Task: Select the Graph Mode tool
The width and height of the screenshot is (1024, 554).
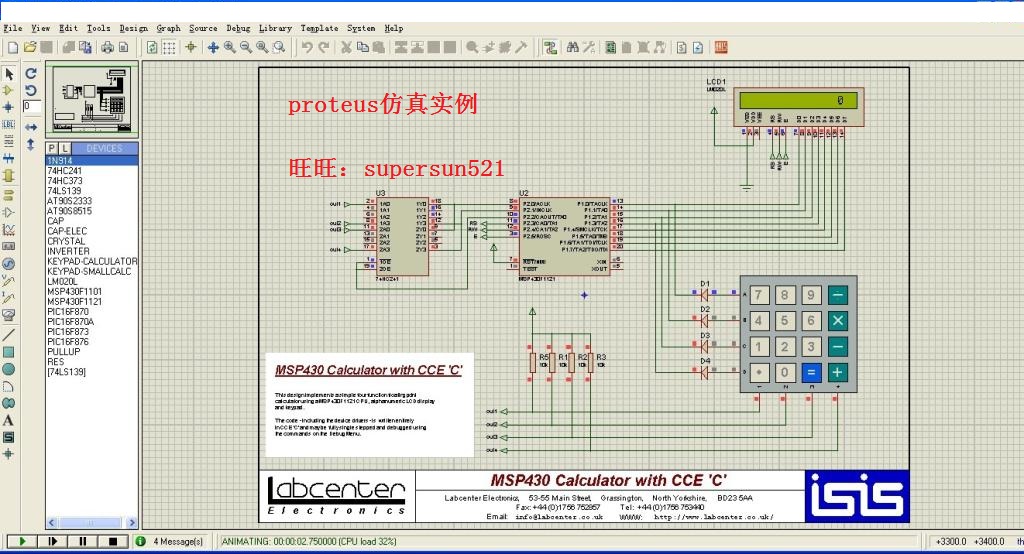Action: [x=8, y=229]
